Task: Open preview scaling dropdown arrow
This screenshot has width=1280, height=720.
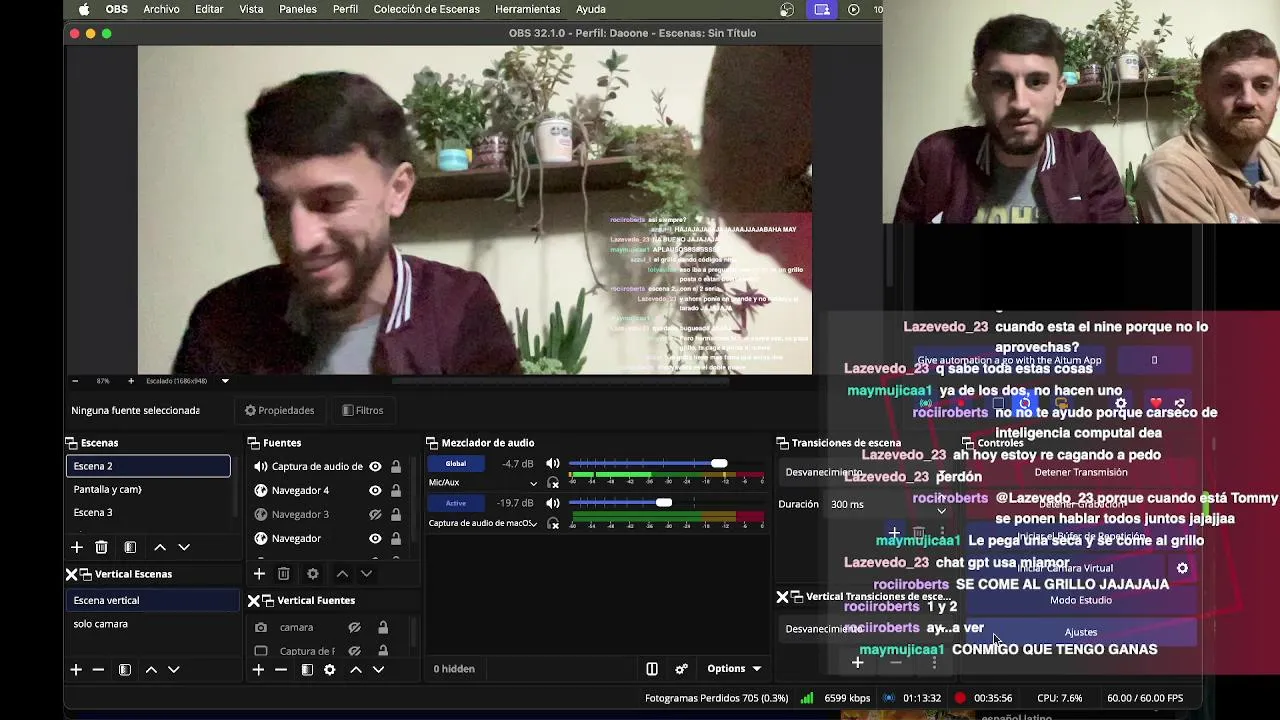Action: (225, 381)
